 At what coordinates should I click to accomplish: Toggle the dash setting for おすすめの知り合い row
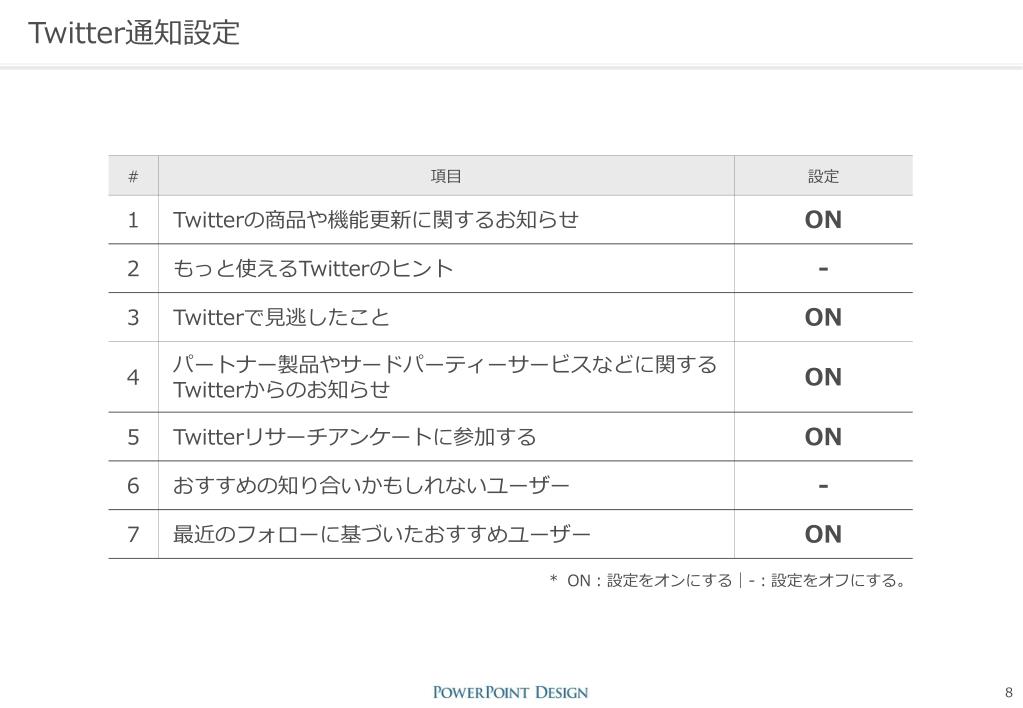click(x=823, y=485)
